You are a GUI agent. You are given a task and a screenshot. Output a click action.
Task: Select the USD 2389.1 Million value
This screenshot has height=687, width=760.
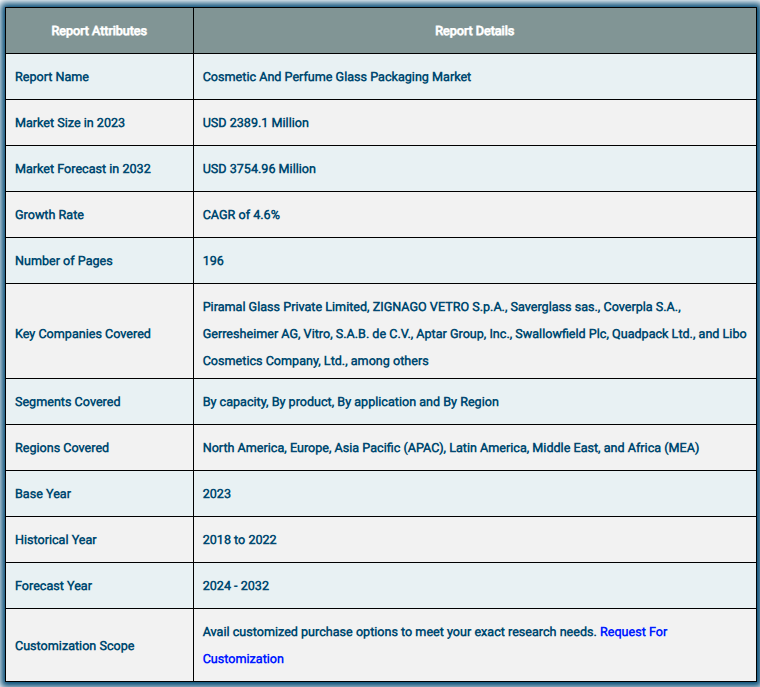255,123
